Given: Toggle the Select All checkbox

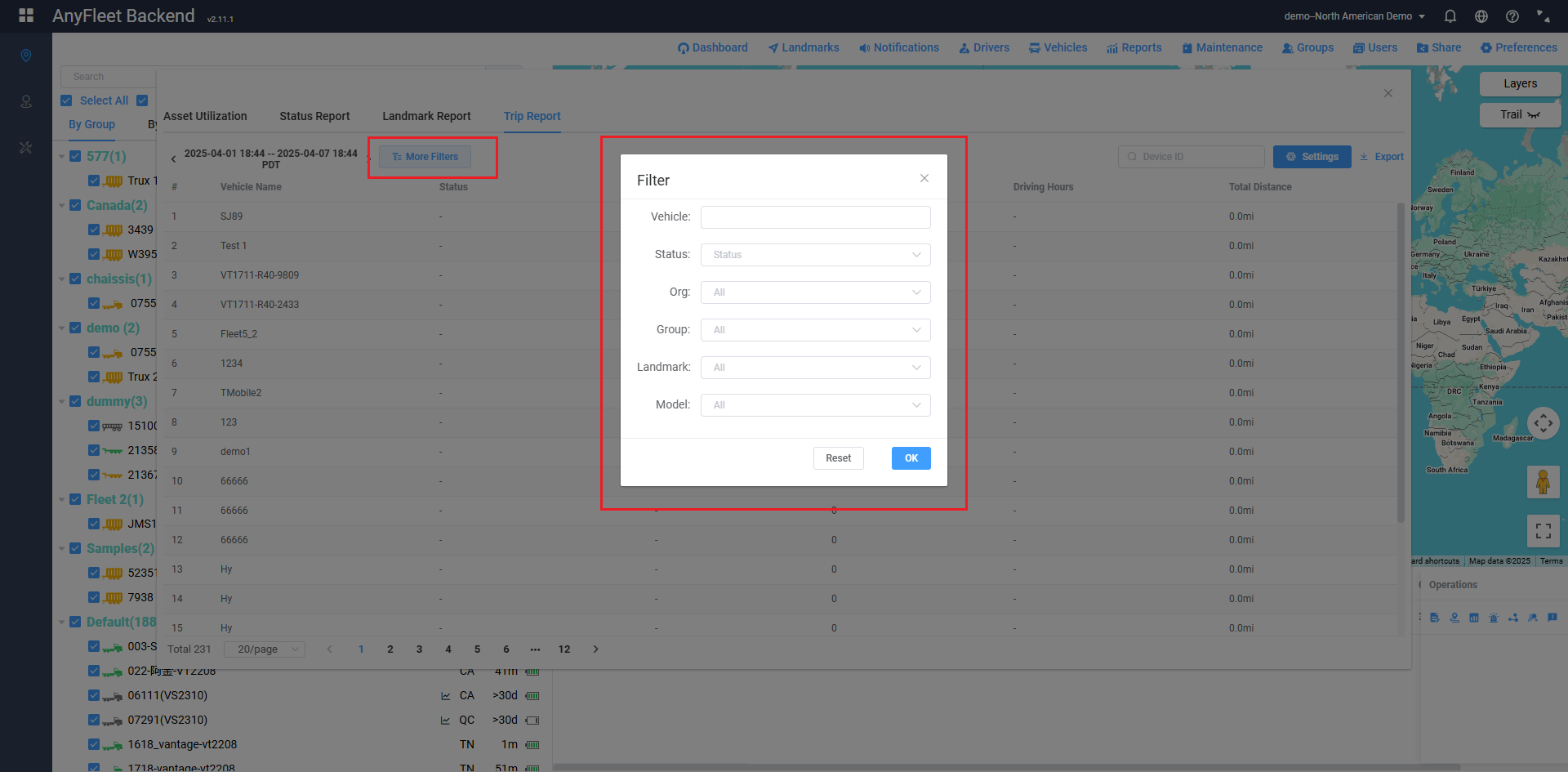Looking at the screenshot, I should tap(67, 100).
